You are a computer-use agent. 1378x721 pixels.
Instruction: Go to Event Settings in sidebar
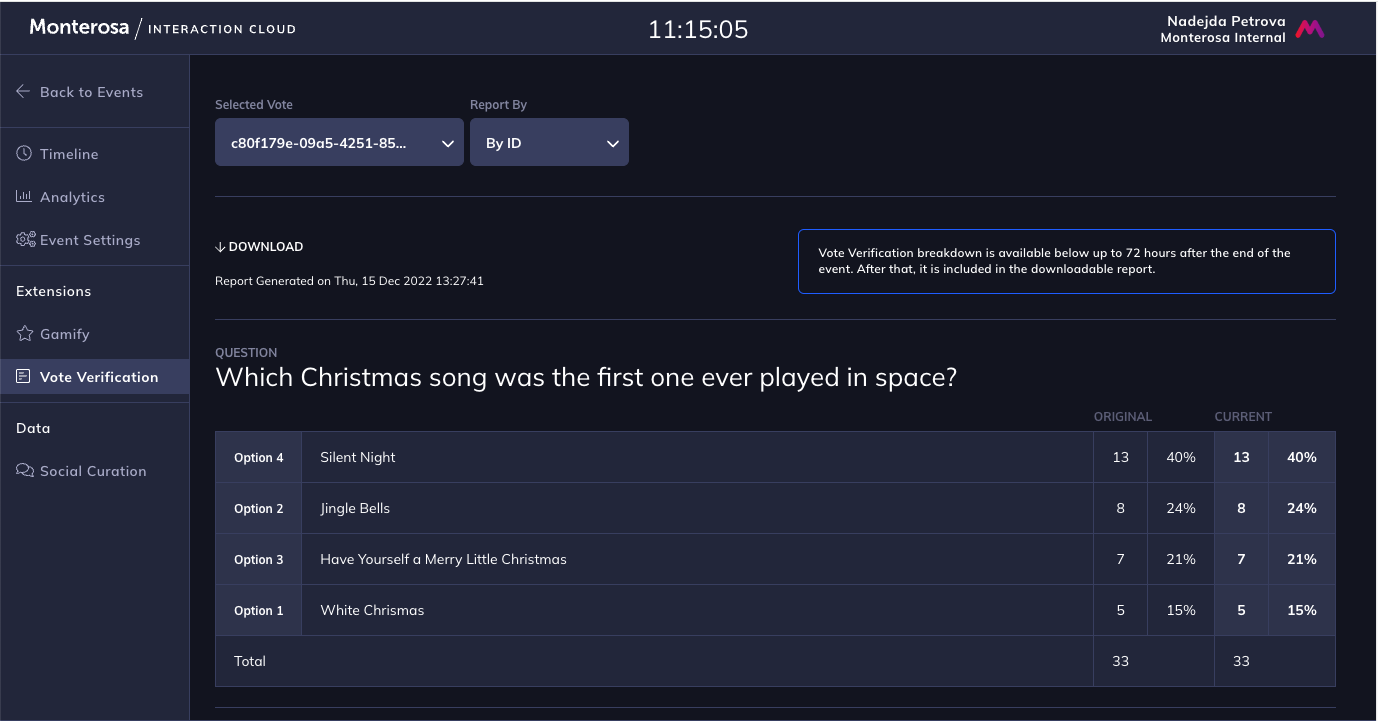pyautogui.click(x=90, y=240)
